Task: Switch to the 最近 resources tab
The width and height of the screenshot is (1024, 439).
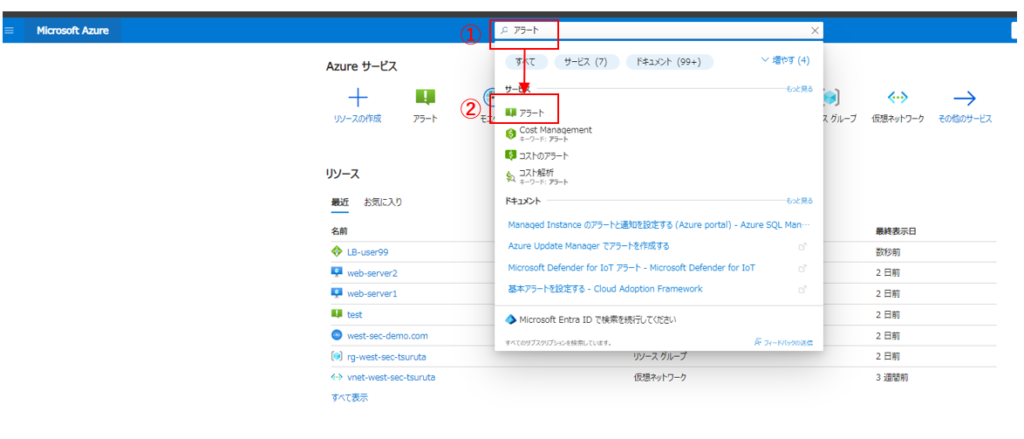Action: click(x=340, y=202)
